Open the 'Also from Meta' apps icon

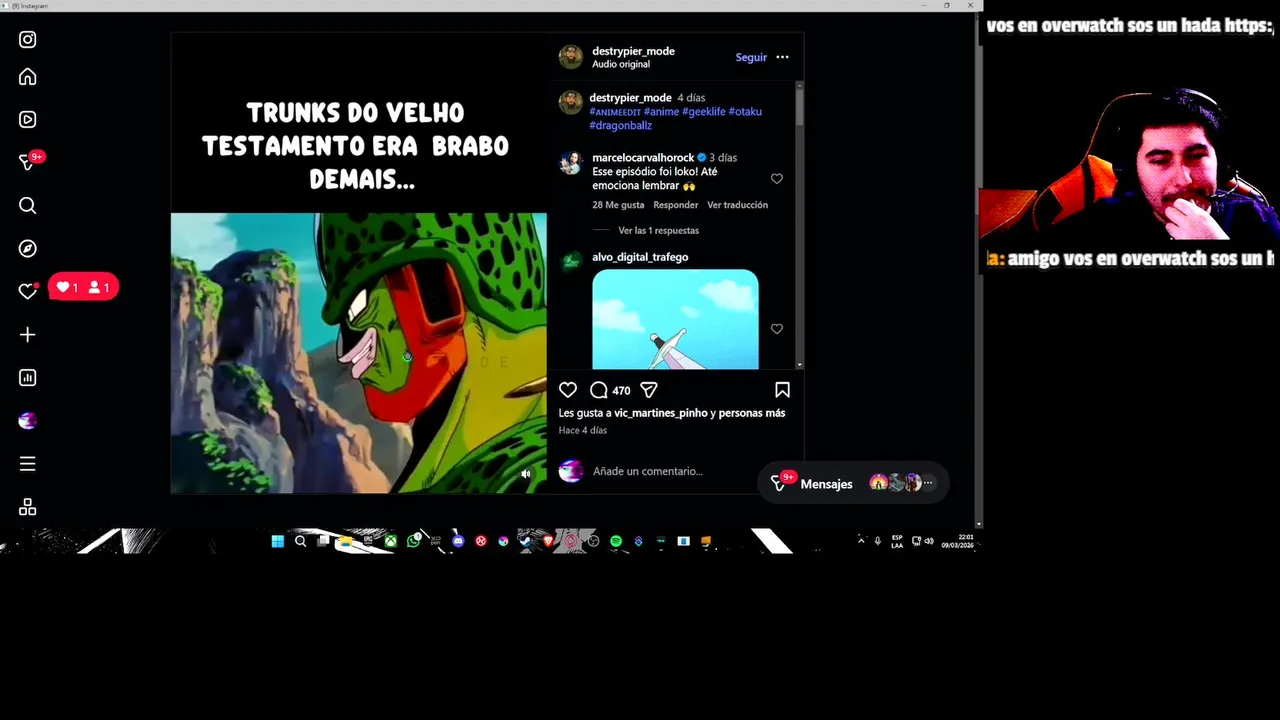28,507
